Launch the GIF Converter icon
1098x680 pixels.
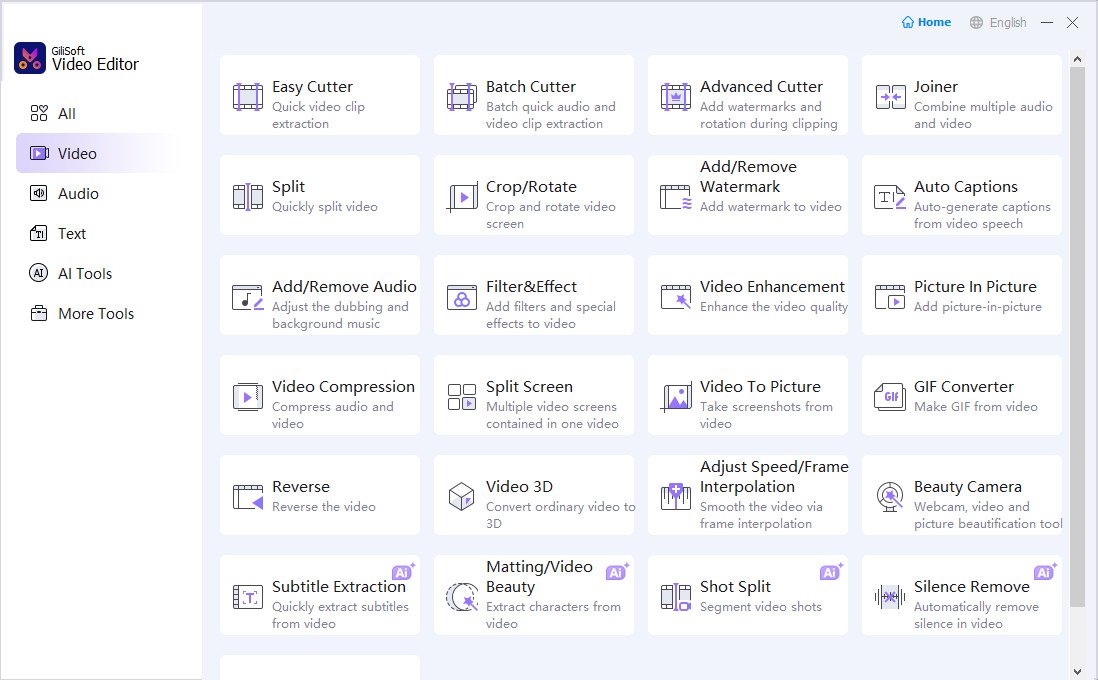890,397
